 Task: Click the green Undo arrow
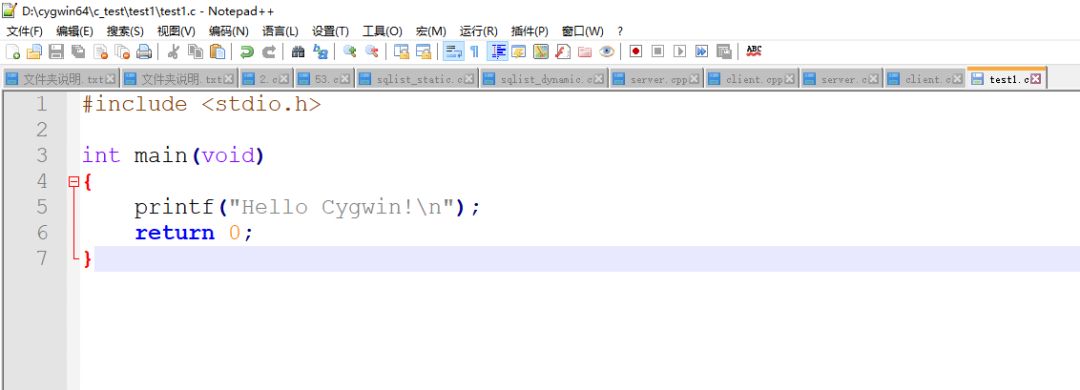247,52
